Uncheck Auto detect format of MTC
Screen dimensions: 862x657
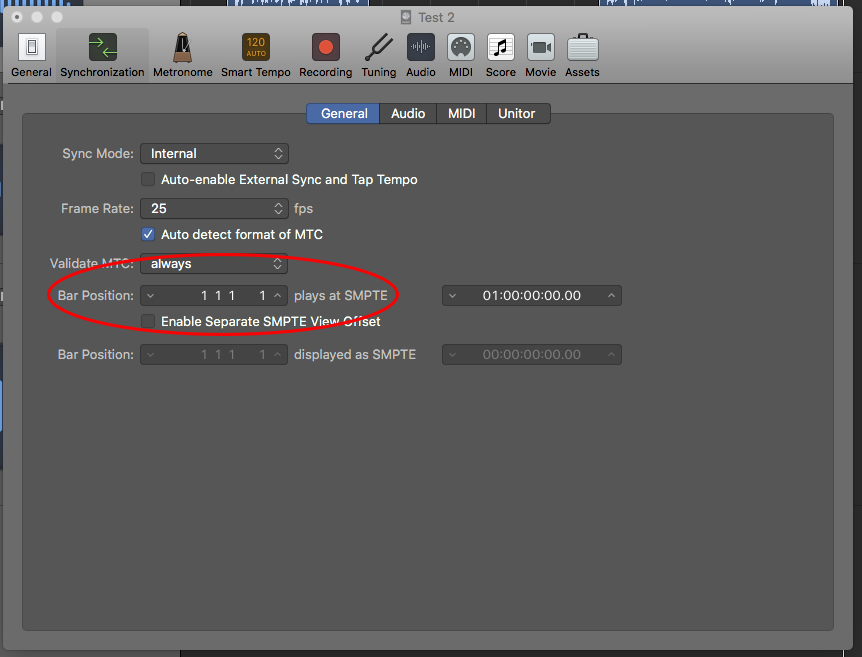click(x=148, y=235)
